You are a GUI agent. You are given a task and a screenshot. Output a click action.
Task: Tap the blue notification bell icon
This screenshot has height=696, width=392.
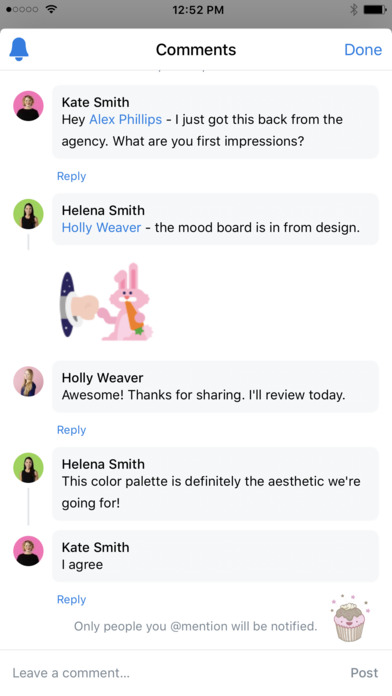[19, 49]
